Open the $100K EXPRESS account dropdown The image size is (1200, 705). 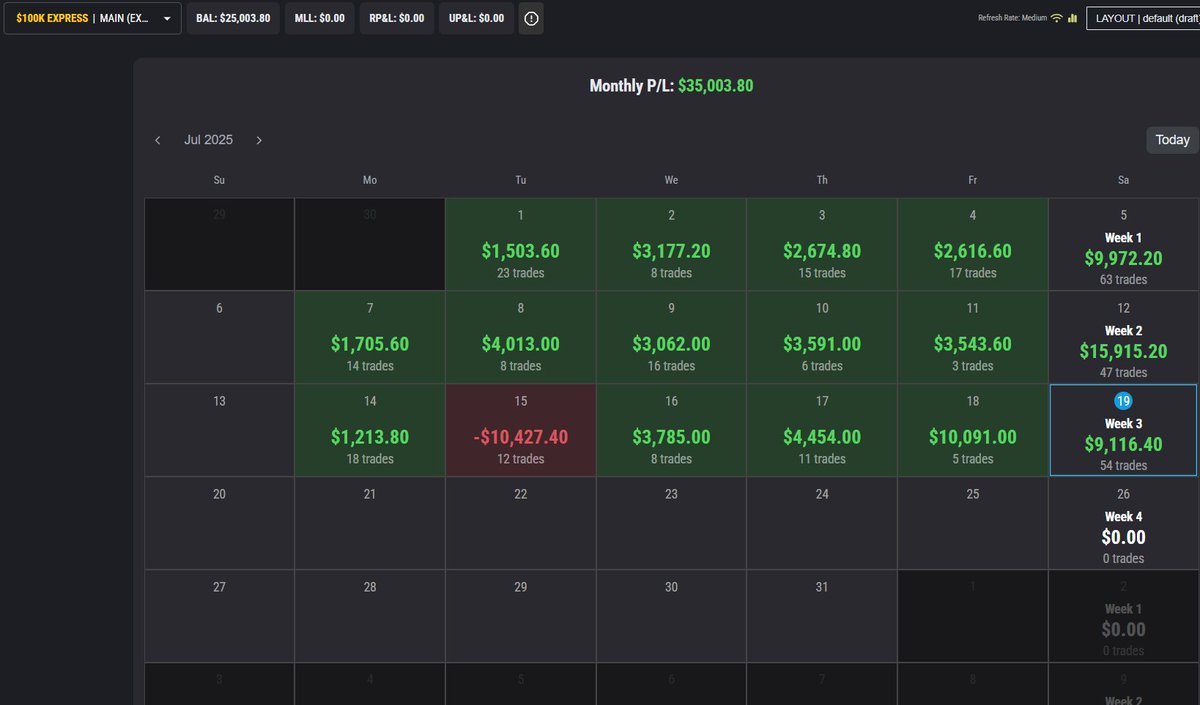pos(92,18)
